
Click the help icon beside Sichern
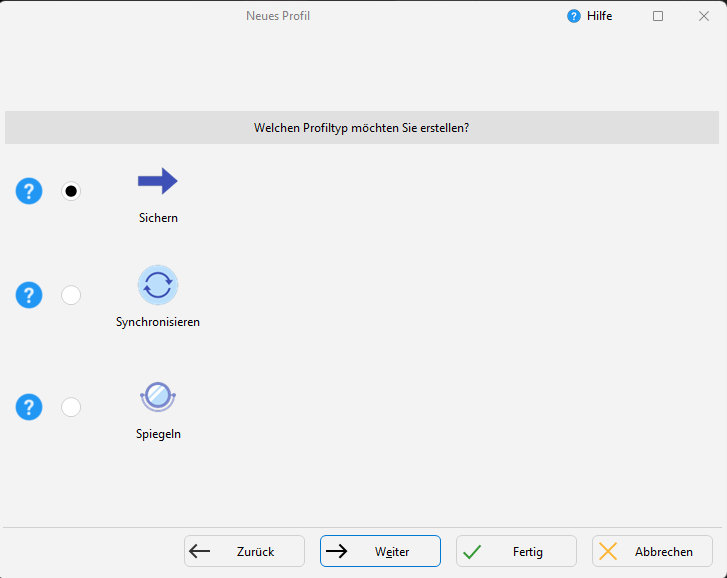point(29,191)
